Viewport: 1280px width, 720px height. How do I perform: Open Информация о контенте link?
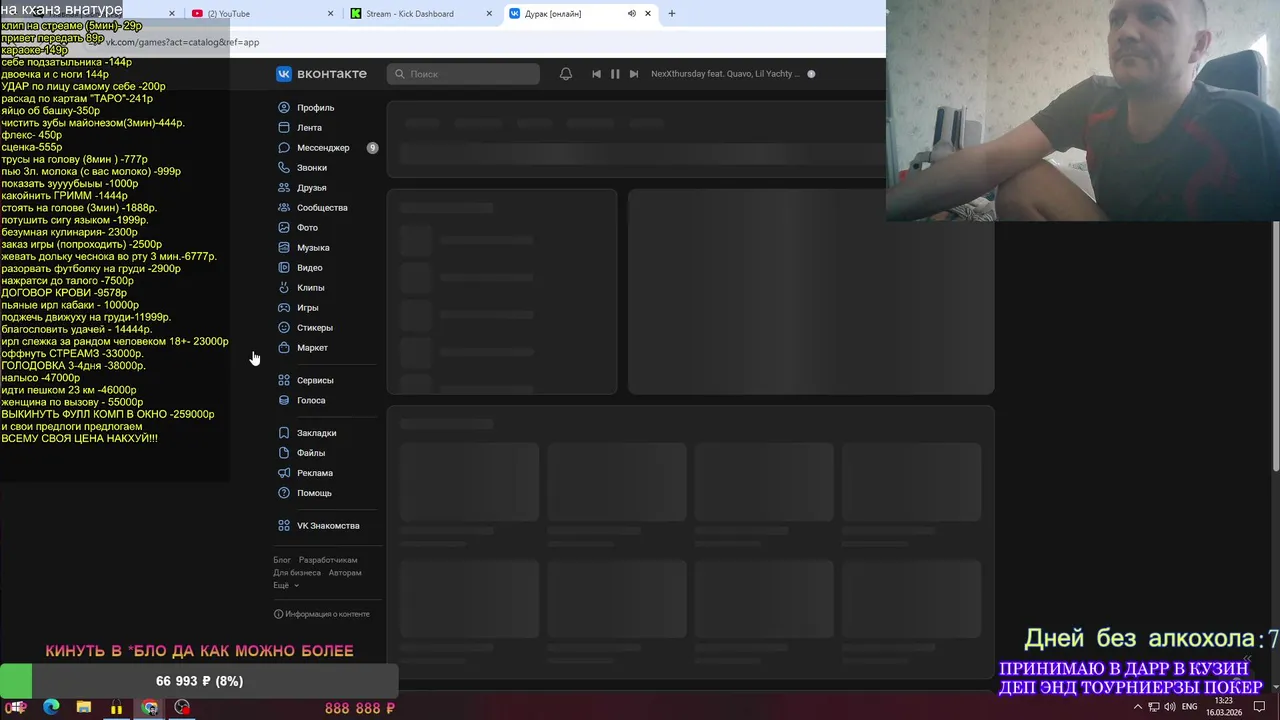322,614
